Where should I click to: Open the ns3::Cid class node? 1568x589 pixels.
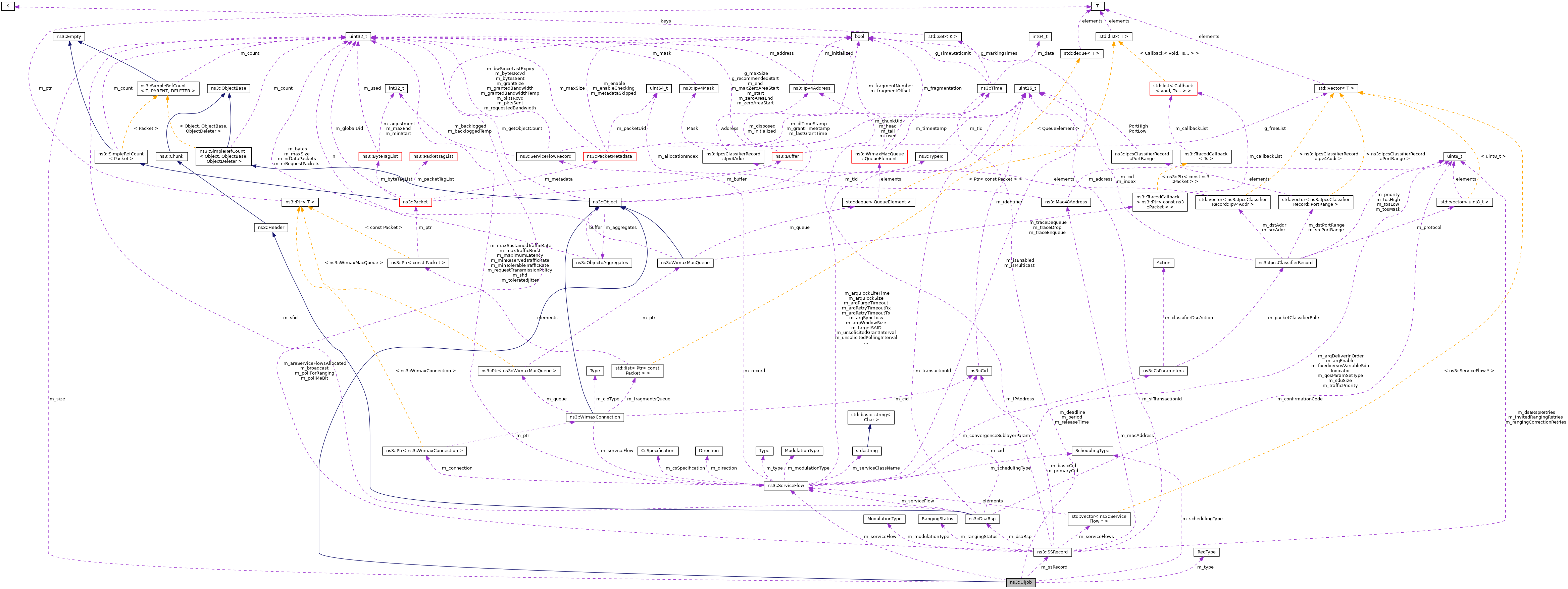click(978, 371)
